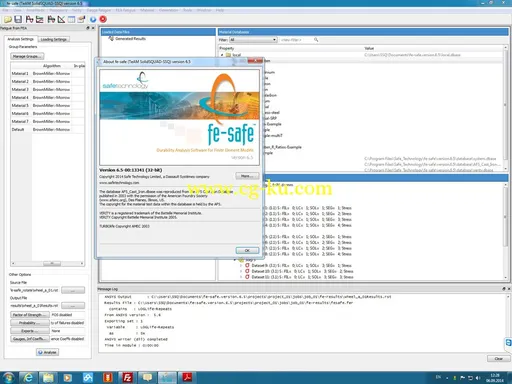Click the triangle graph plot toolbar icon

(x=61, y=19)
